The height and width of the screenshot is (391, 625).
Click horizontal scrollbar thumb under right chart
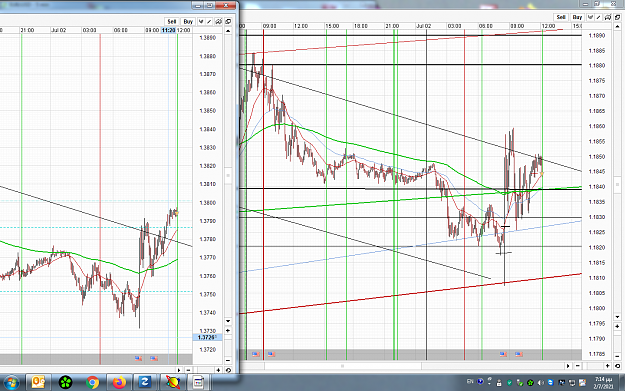pos(342,365)
